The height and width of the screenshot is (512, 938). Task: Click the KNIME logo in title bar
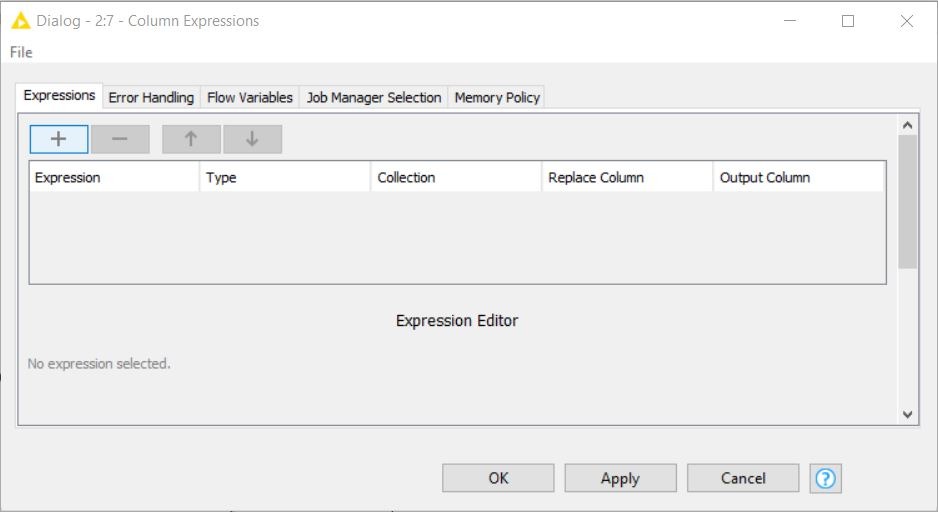(20, 21)
